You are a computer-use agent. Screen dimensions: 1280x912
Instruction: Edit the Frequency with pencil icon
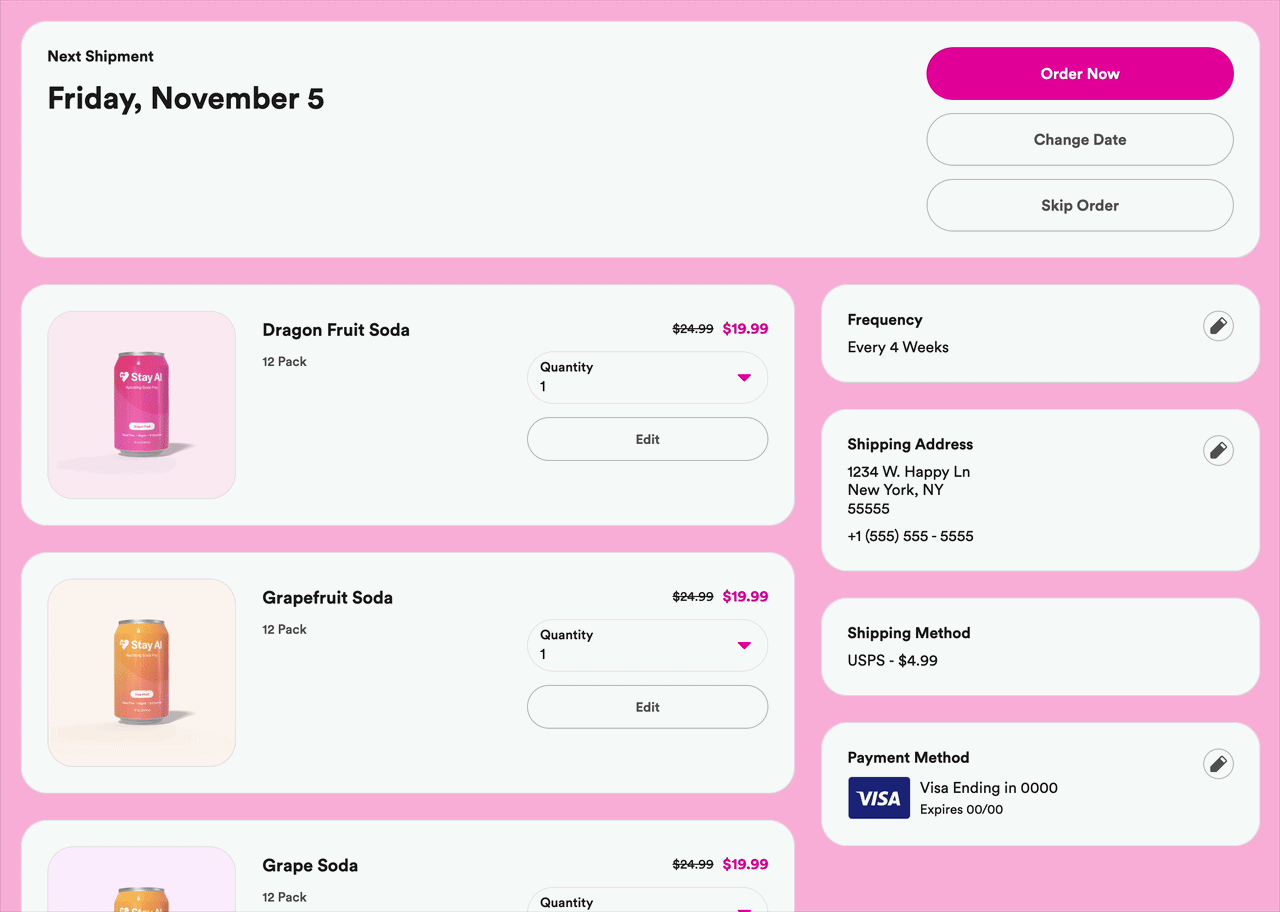click(x=1217, y=326)
